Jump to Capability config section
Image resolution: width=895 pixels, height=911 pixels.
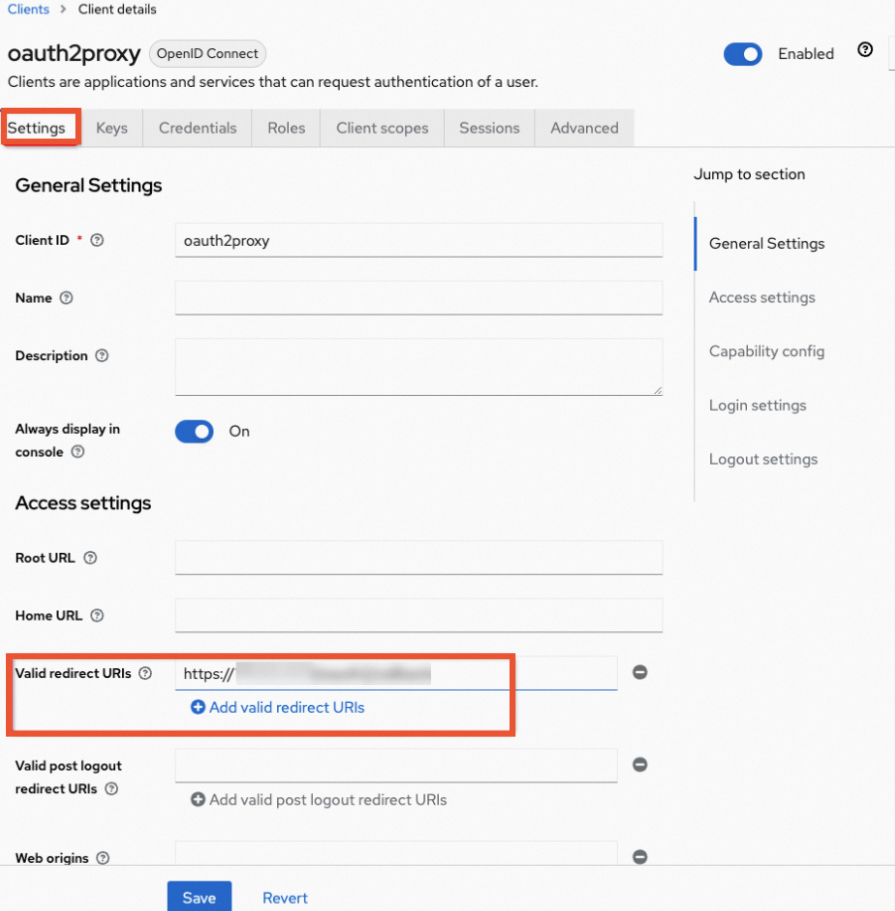[x=767, y=352]
